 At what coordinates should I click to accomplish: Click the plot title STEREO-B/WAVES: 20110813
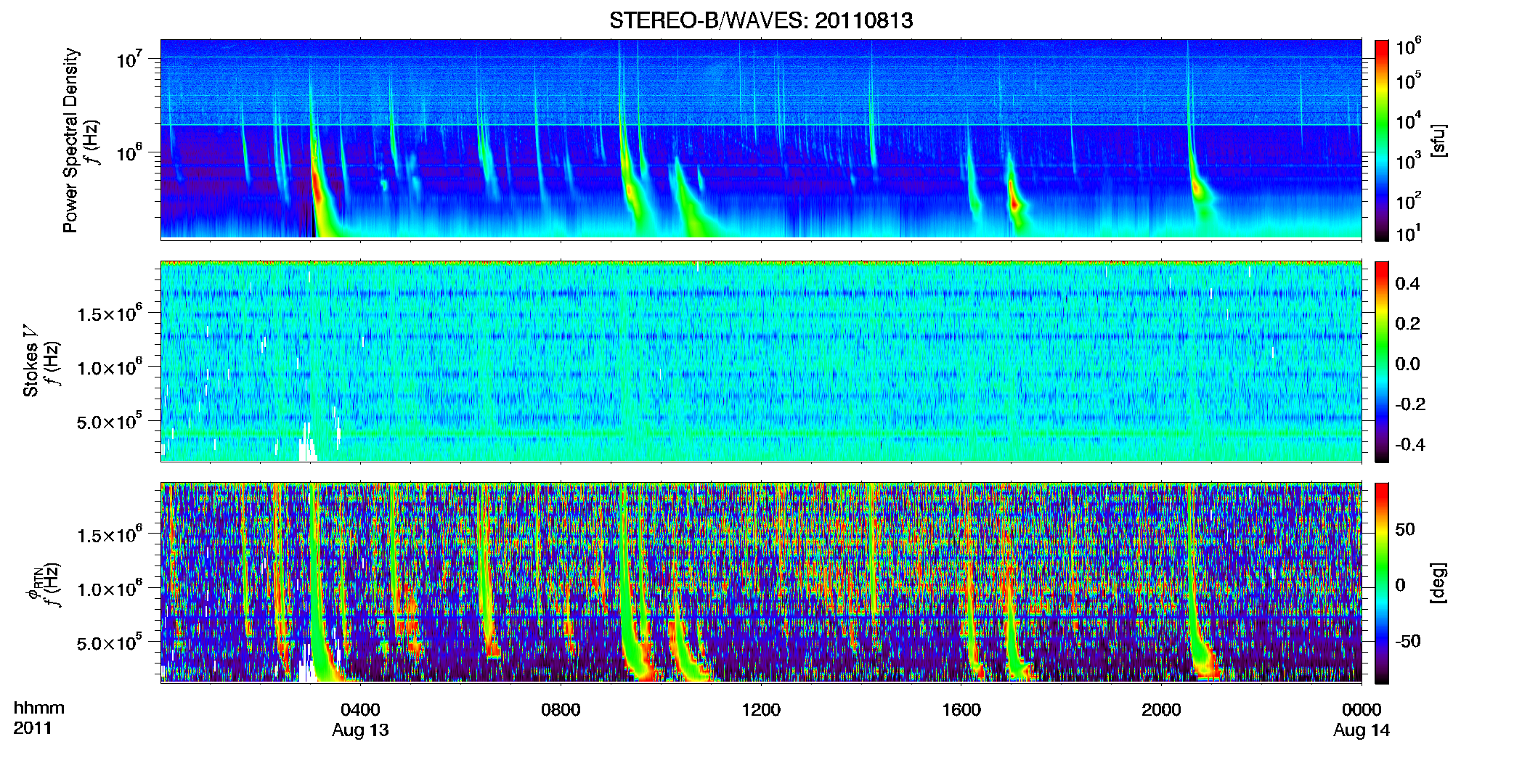[761, 20]
